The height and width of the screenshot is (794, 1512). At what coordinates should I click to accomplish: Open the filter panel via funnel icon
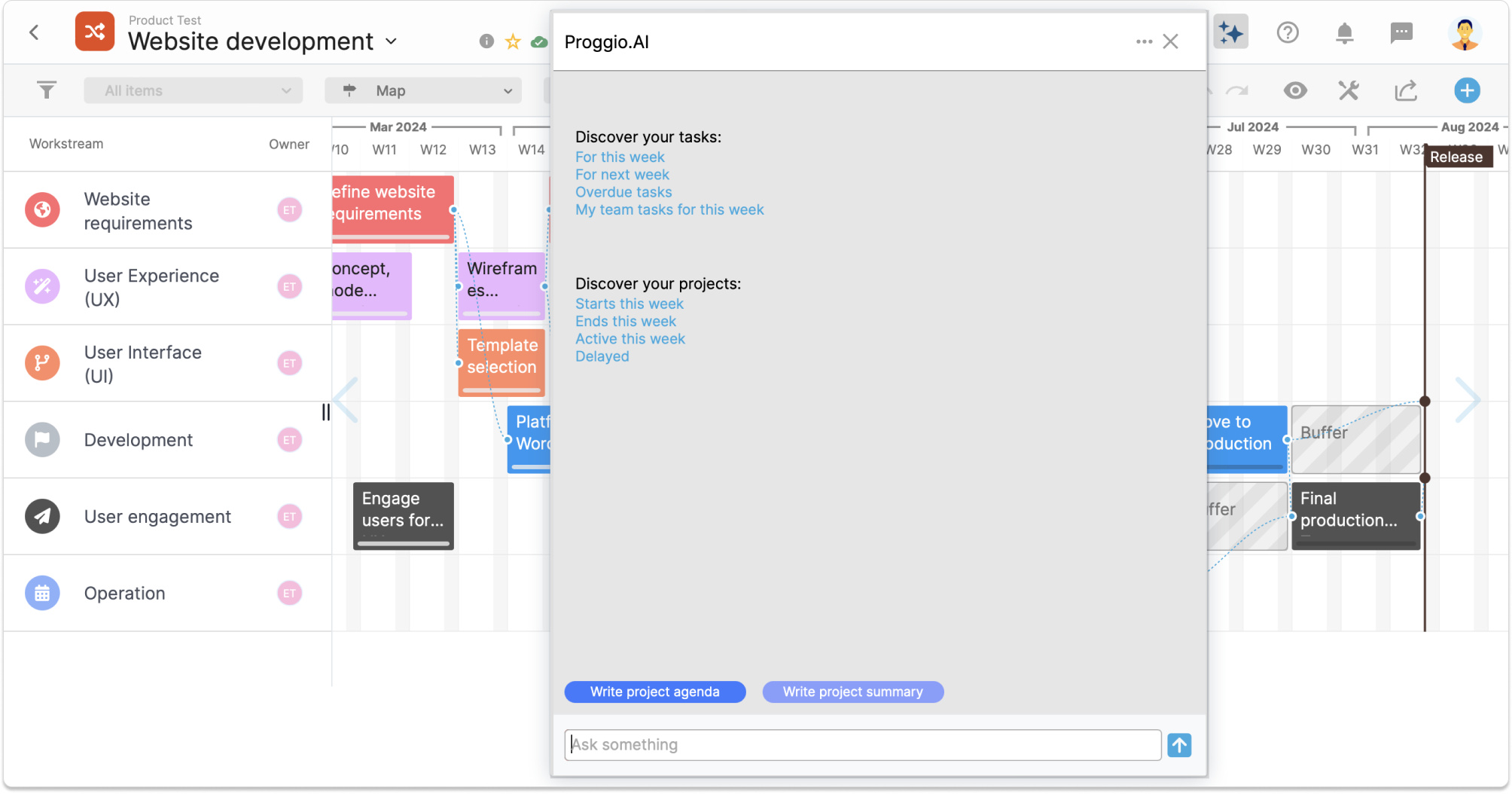(x=47, y=90)
